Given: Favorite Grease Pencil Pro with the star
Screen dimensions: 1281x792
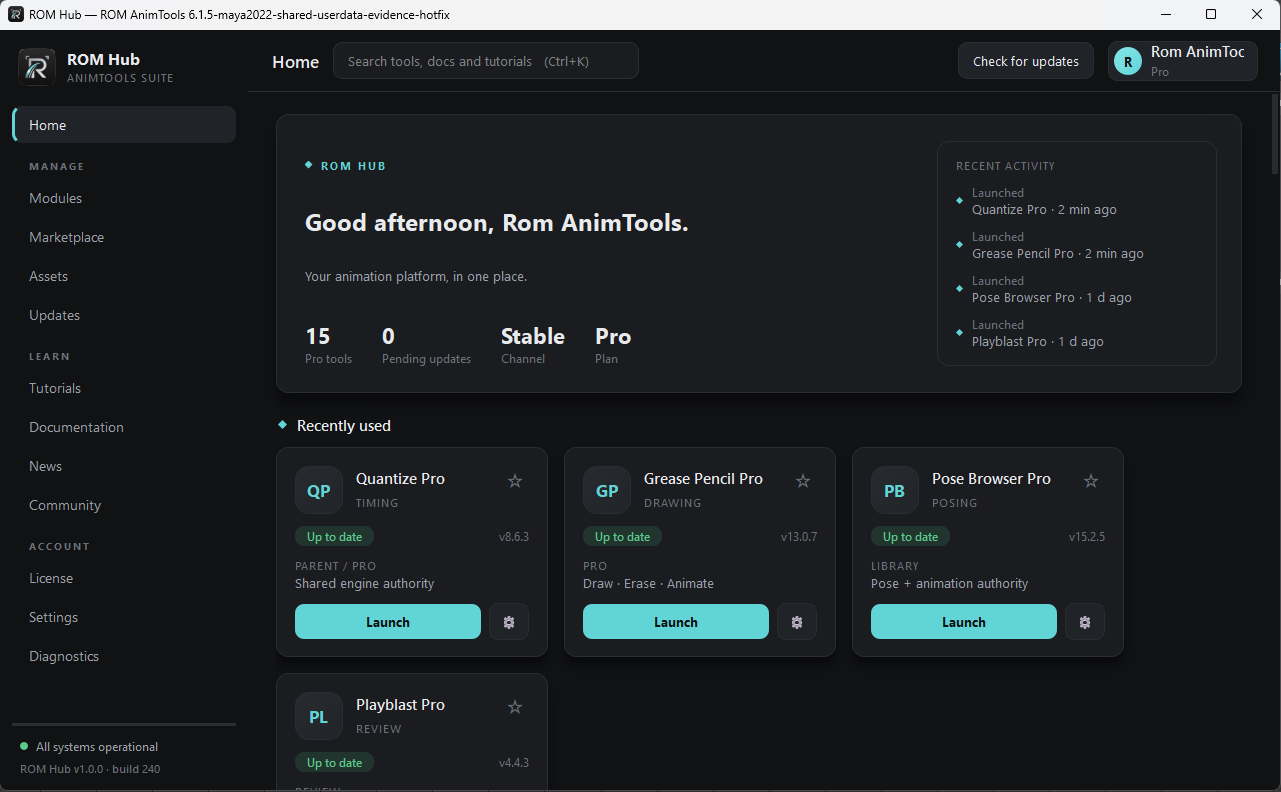Looking at the screenshot, I should (803, 481).
